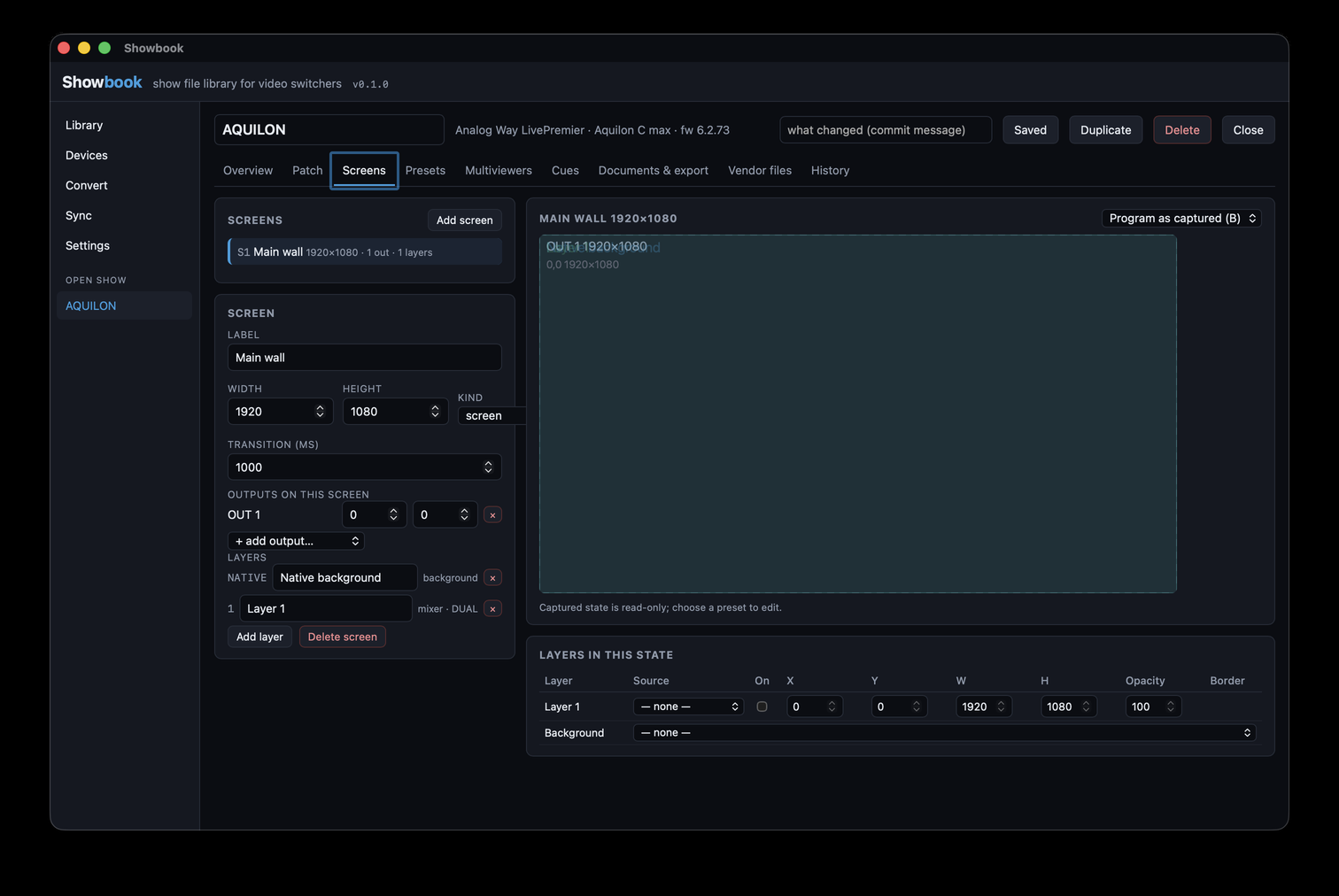Open Documents & export tab

[x=654, y=170]
